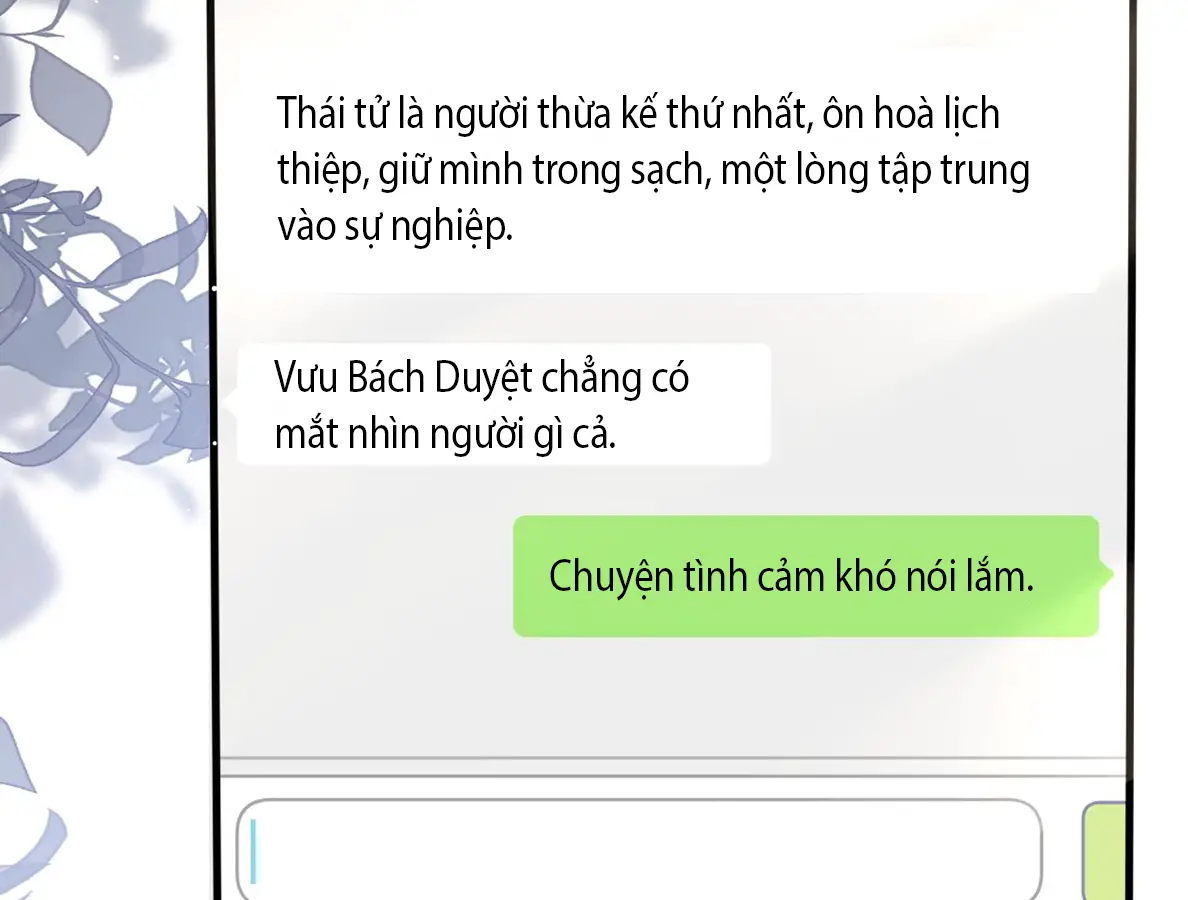Click the divider line above the input bar
The width and height of the screenshot is (1188, 900).
[x=673, y=758]
